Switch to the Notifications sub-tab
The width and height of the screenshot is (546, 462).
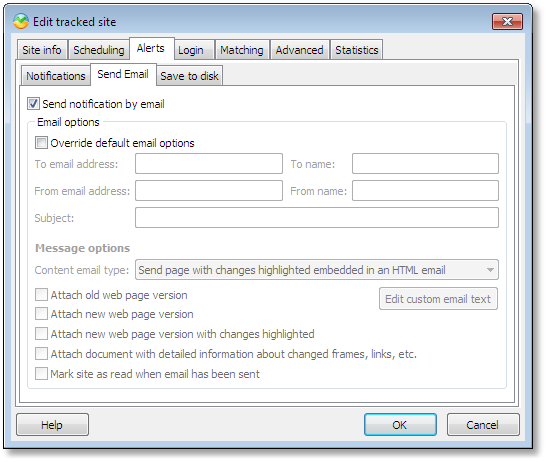point(56,76)
